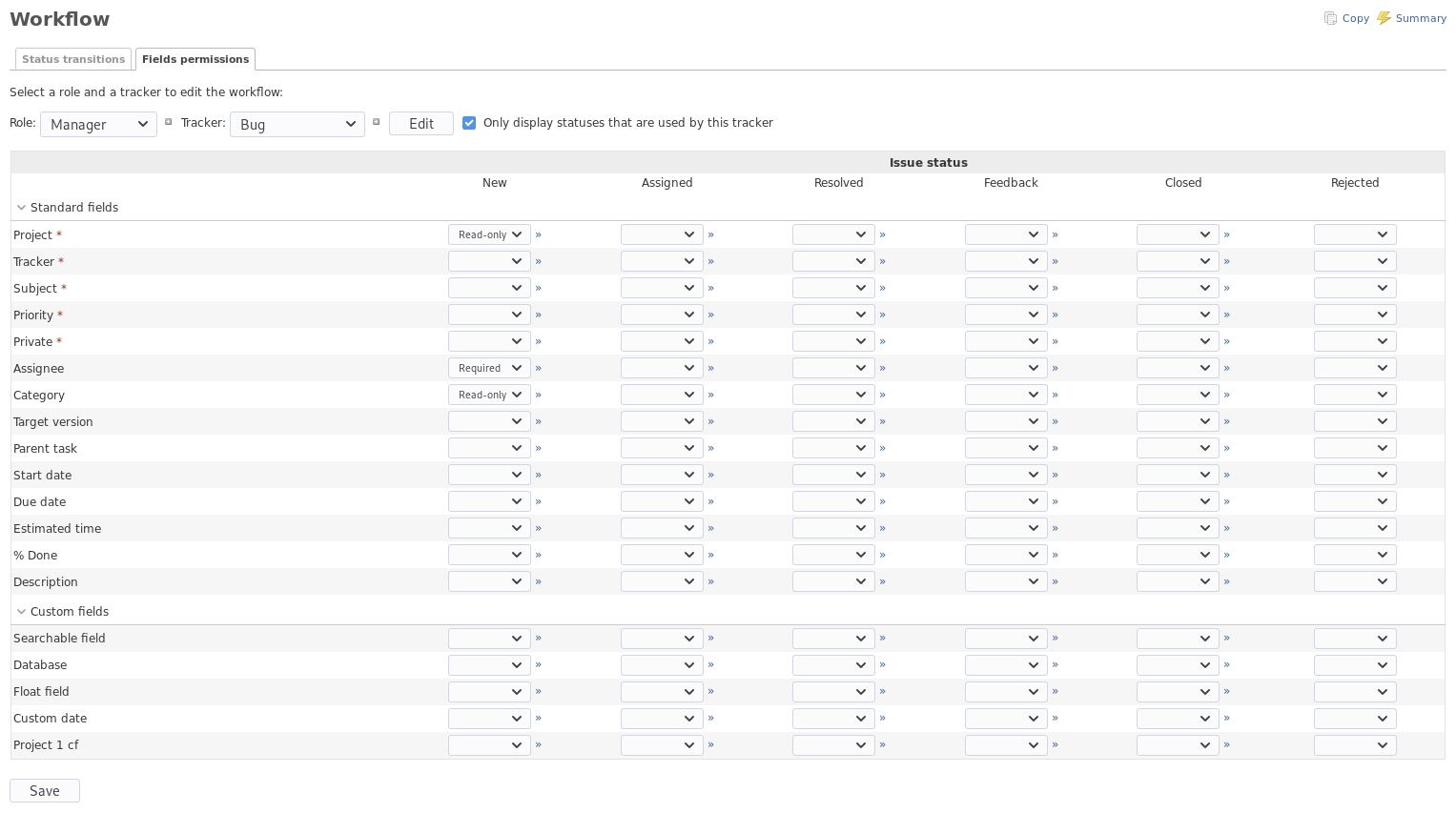
Task: Click copy arrow after Assignee New dropdown
Action: (539, 368)
